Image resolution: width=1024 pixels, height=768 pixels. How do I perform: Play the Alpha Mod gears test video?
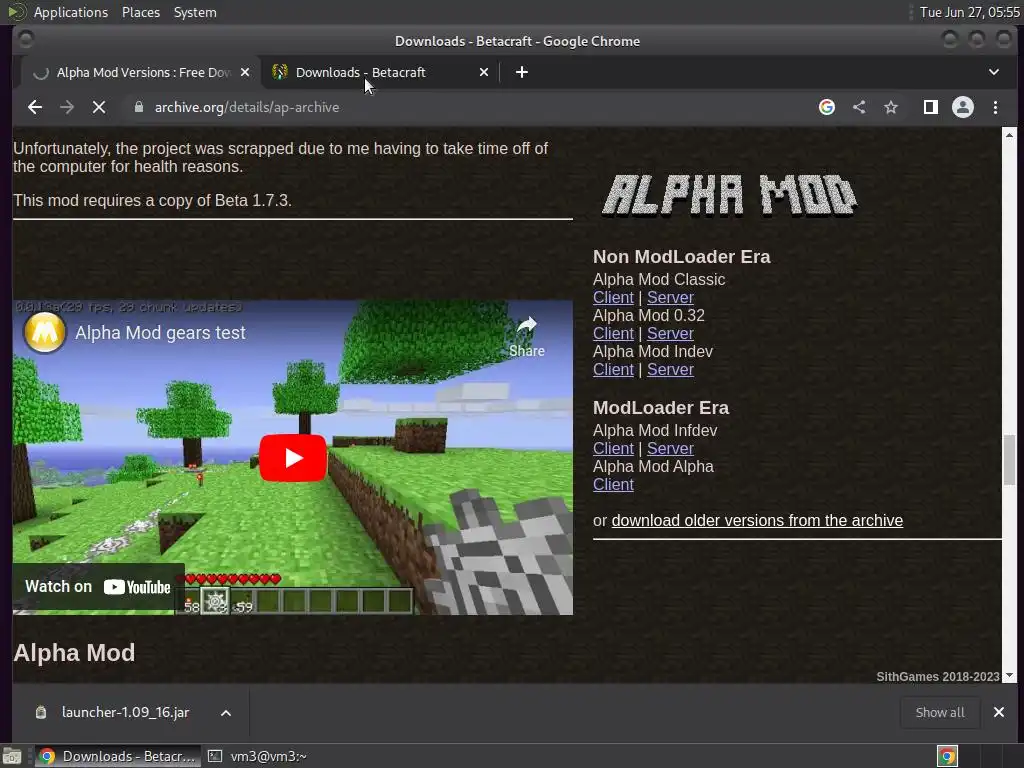click(293, 458)
